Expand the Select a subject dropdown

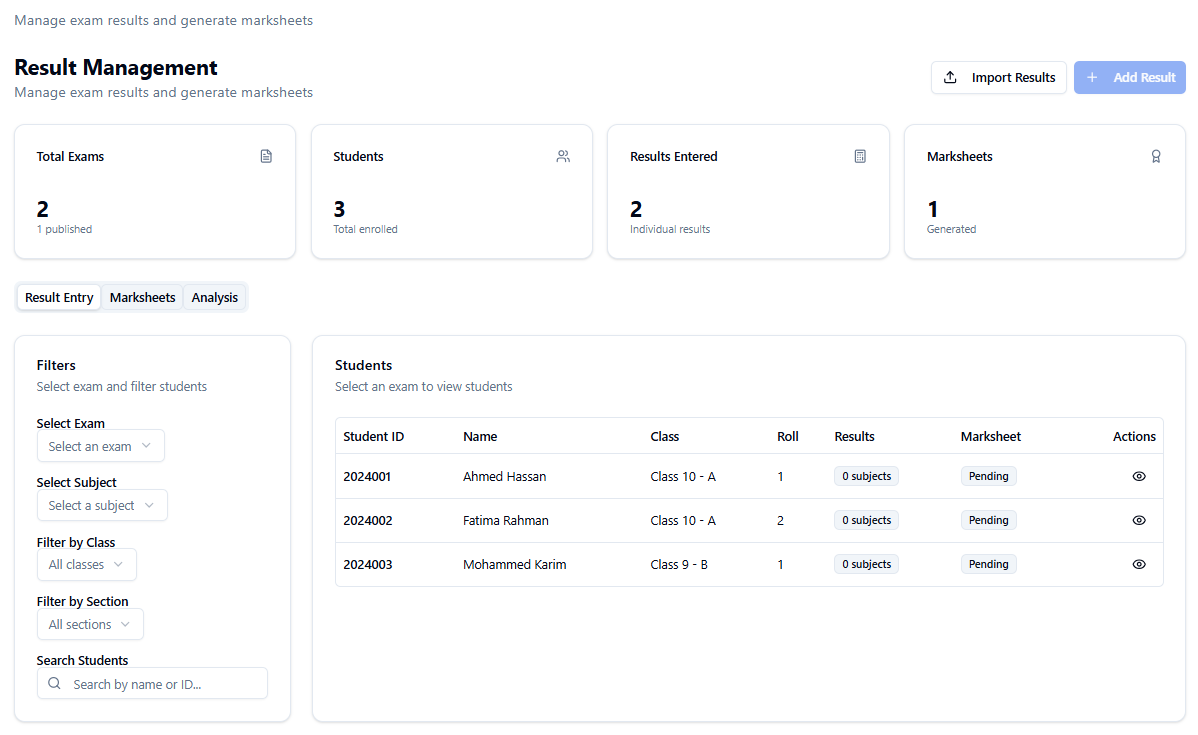point(102,506)
